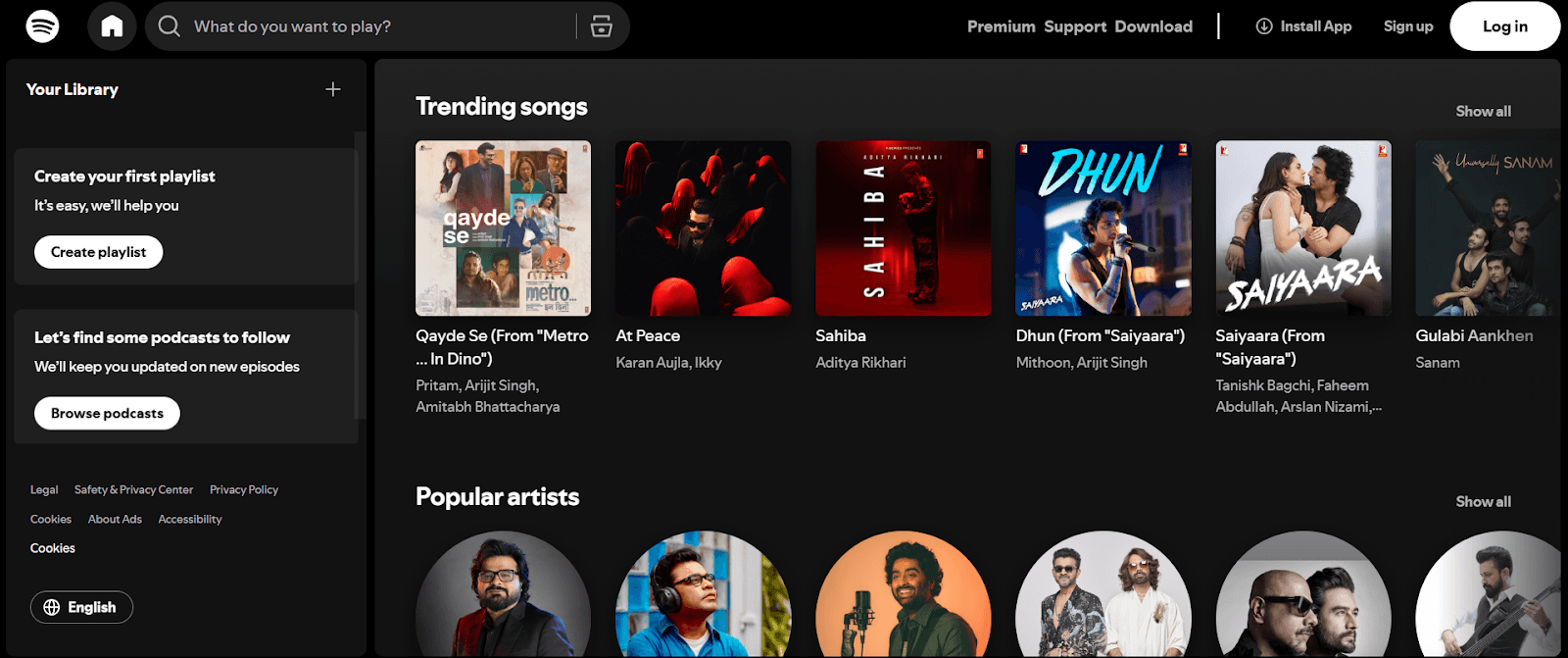Screen dimensions: 1568x658
Task: Click the Log in button
Action: click(x=1504, y=26)
